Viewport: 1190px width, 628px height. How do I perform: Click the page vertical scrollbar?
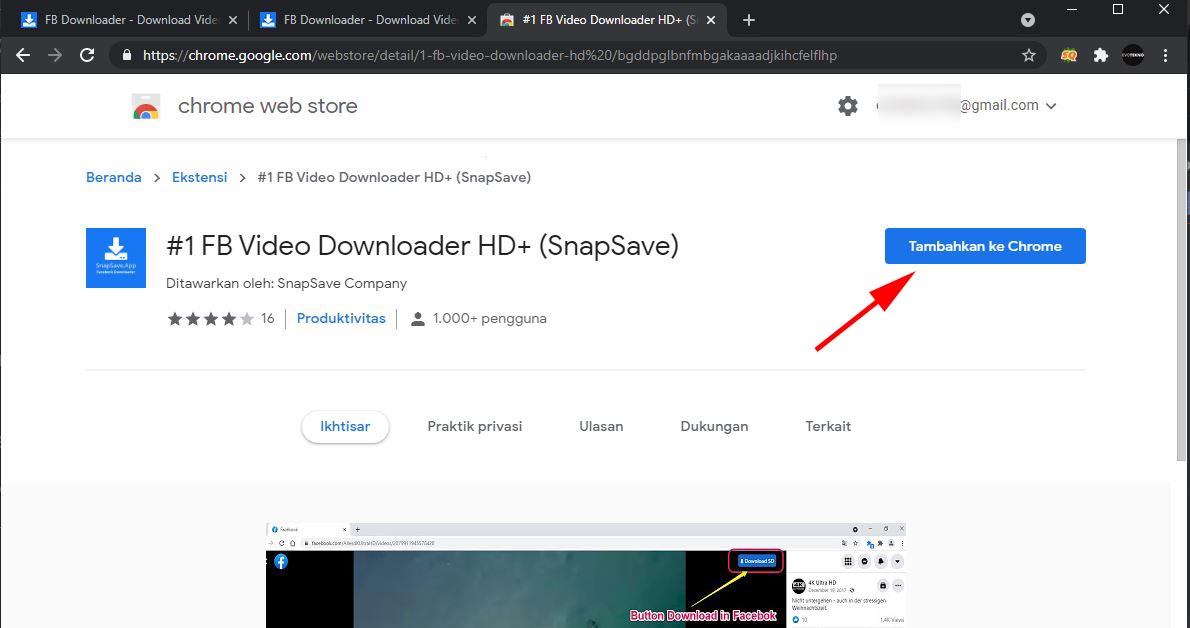(1182, 300)
